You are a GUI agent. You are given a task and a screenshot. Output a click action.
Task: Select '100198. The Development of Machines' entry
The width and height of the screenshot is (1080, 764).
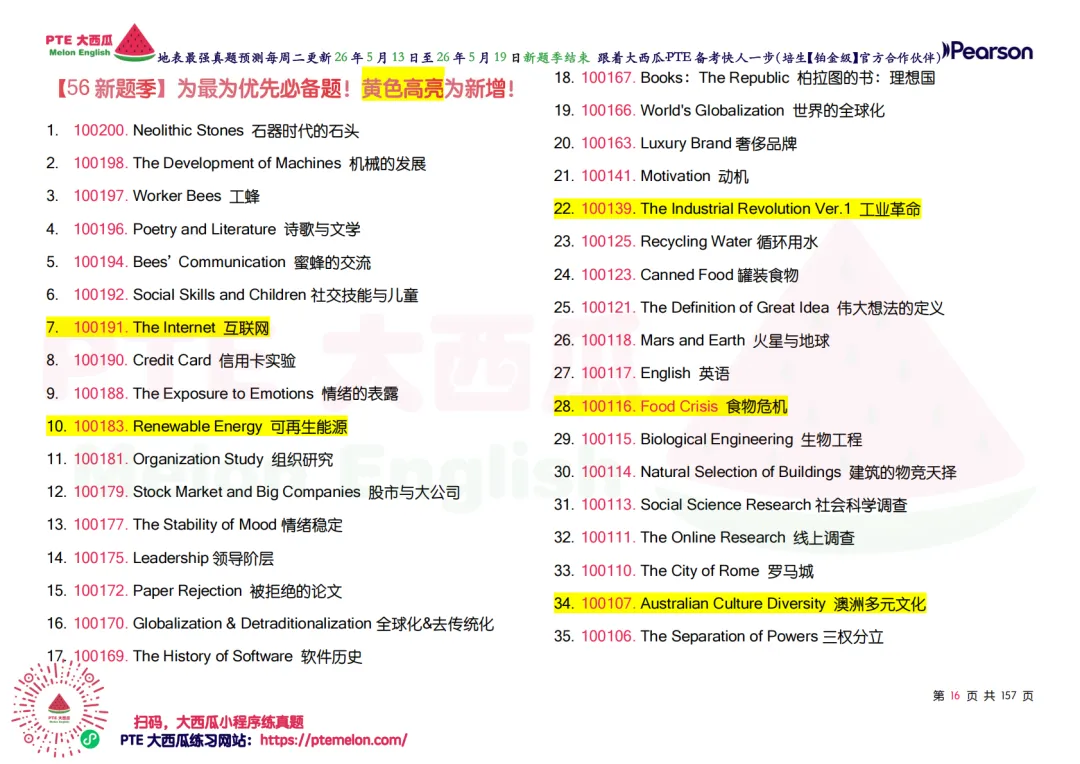tap(236, 163)
